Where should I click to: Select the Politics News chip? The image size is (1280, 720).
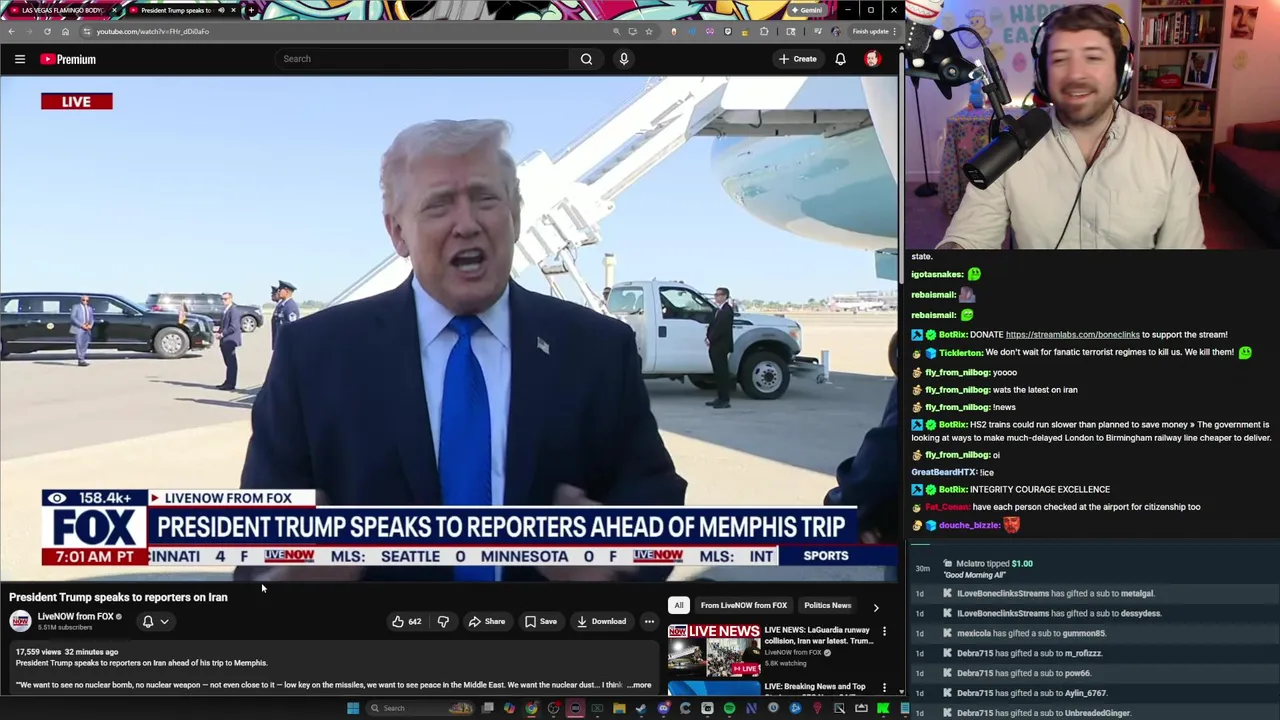827,605
